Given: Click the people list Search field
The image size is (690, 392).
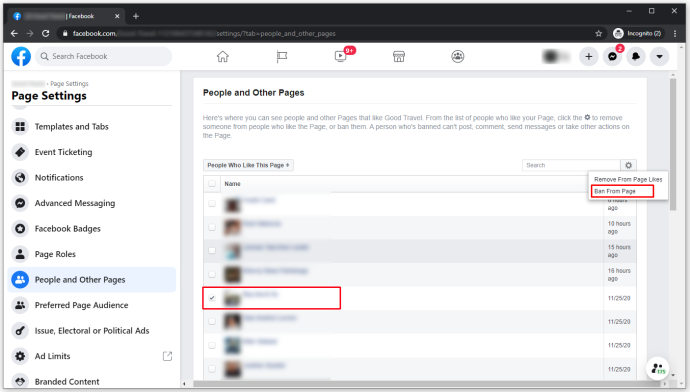Looking at the screenshot, I should coord(571,165).
